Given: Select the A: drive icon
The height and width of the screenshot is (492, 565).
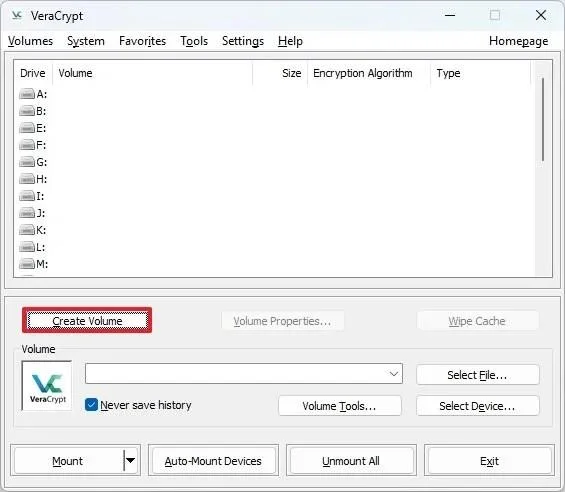Looking at the screenshot, I should 27,94.
